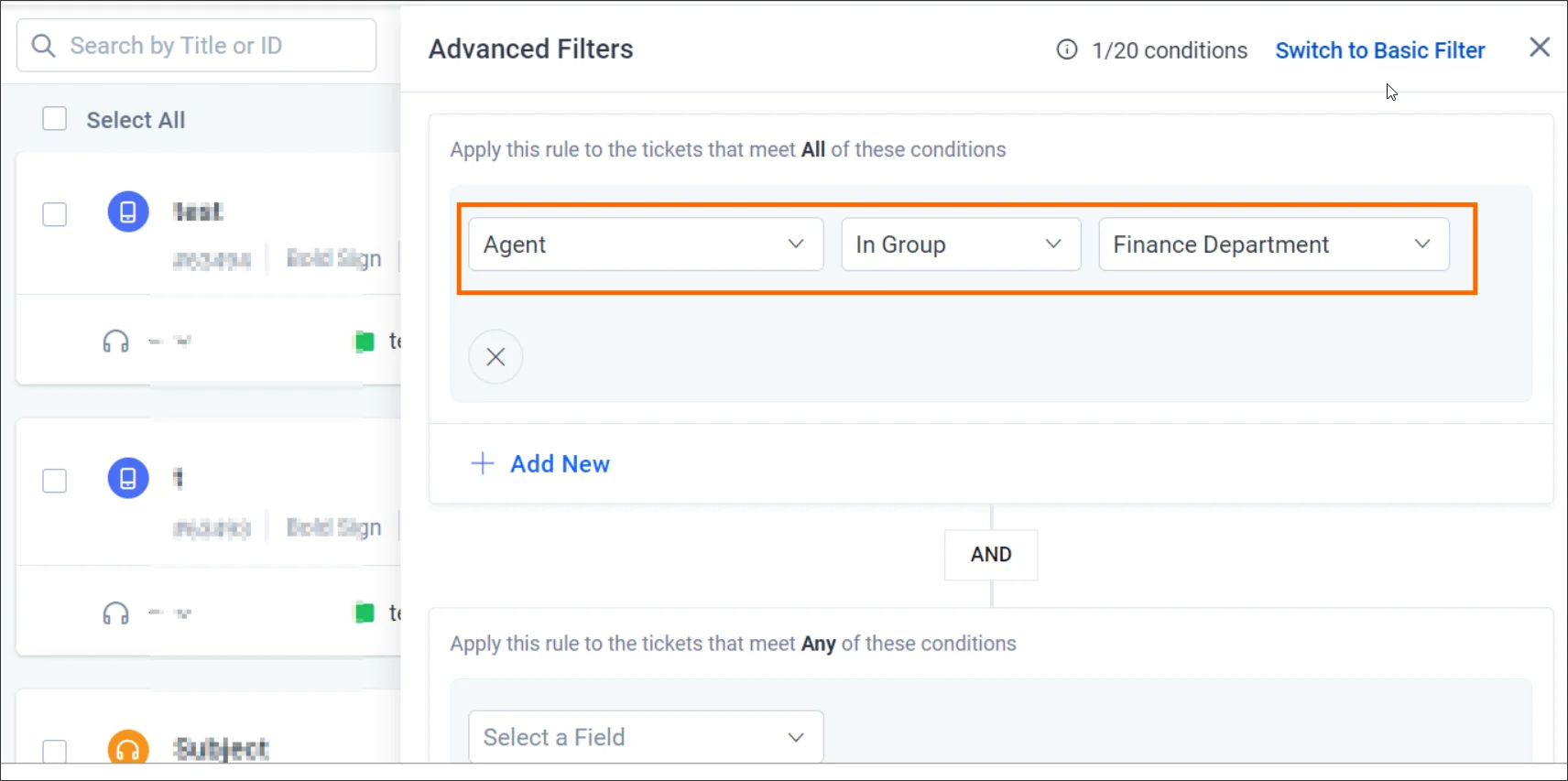Open the Finance Department value dropdown

(x=1274, y=244)
